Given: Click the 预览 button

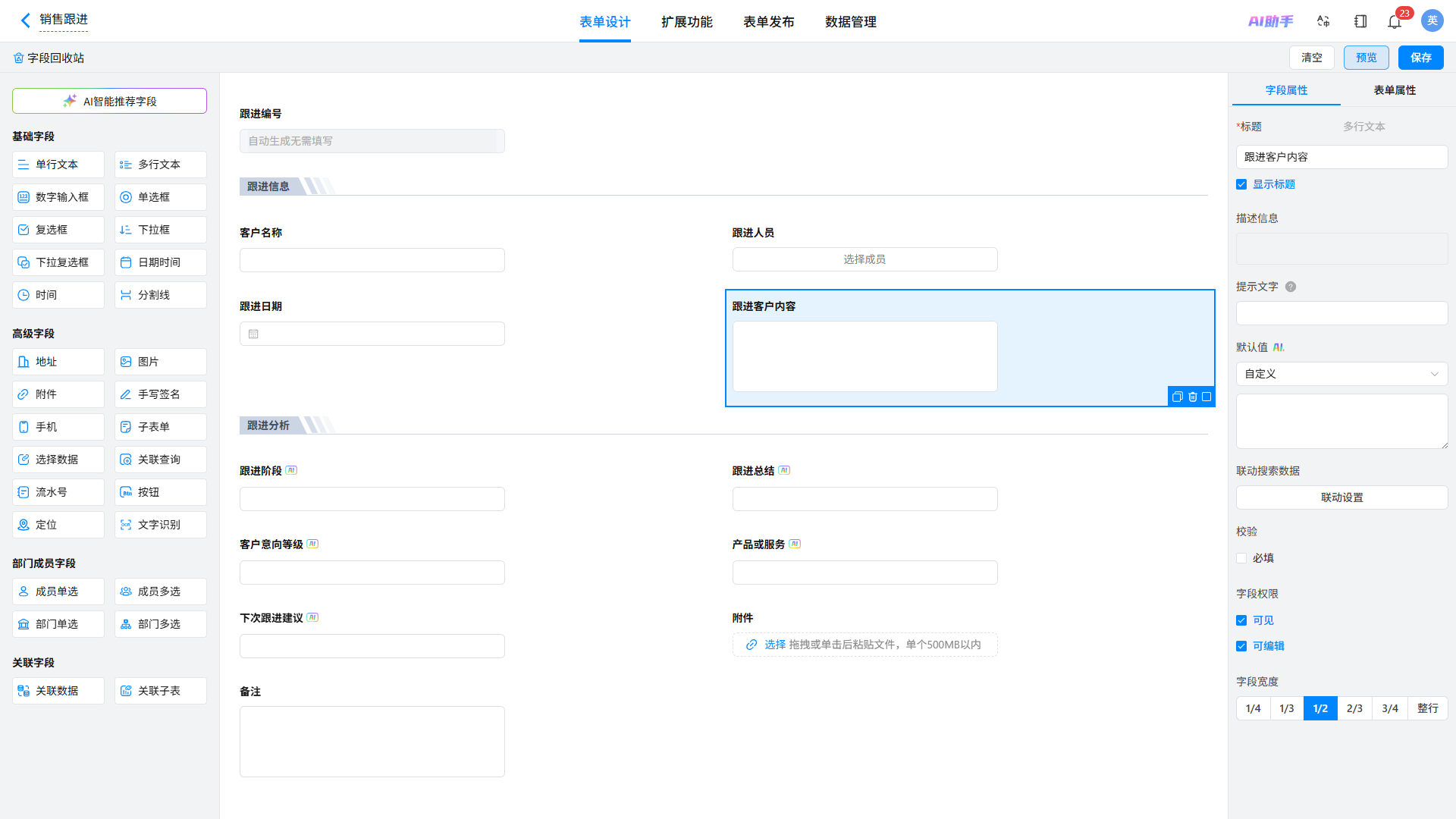Looking at the screenshot, I should 1367,58.
